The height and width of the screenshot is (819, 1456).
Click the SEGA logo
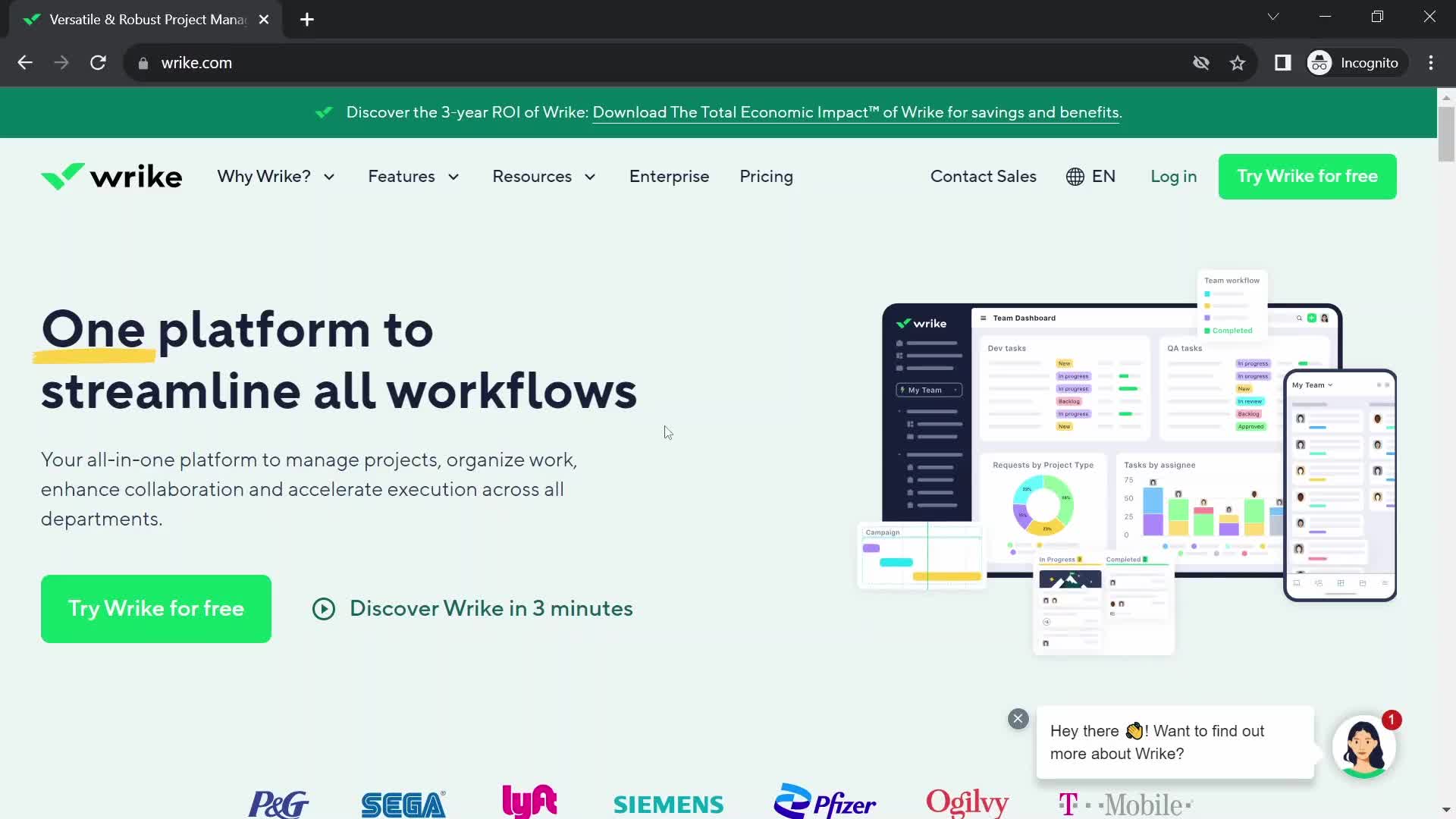pos(403,805)
